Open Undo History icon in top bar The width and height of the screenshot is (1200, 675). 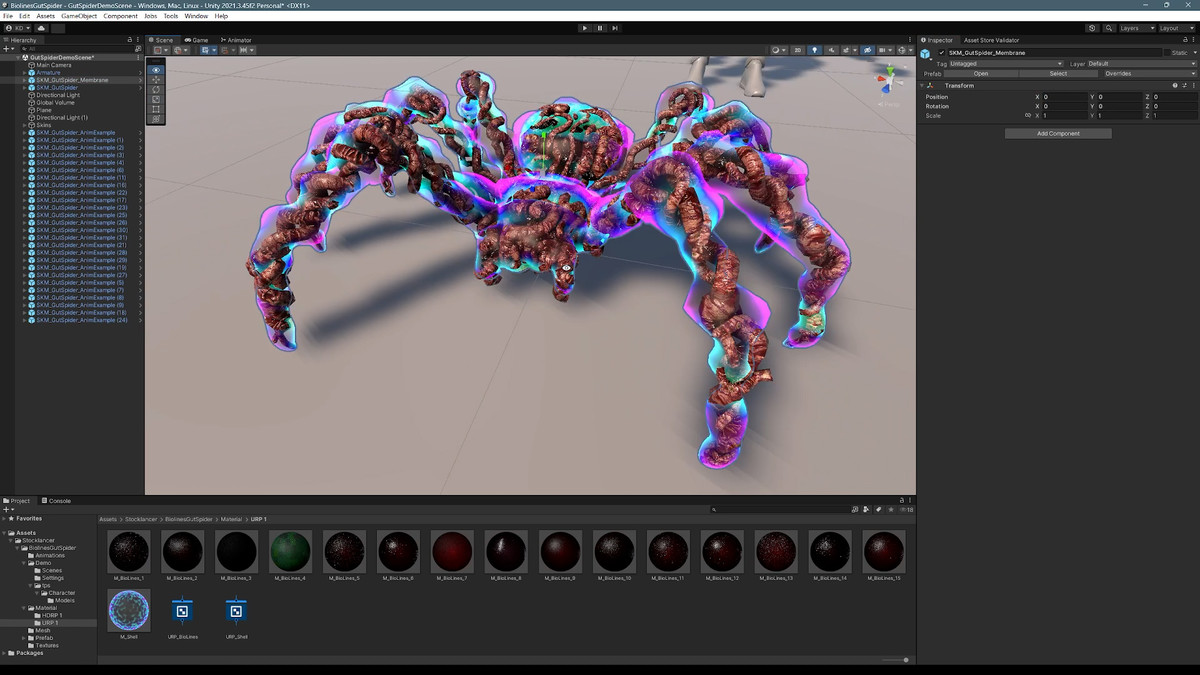coord(1092,28)
